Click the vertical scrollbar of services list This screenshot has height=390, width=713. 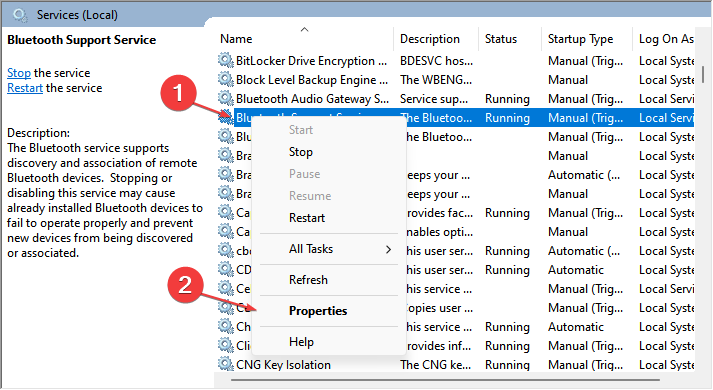[703, 74]
